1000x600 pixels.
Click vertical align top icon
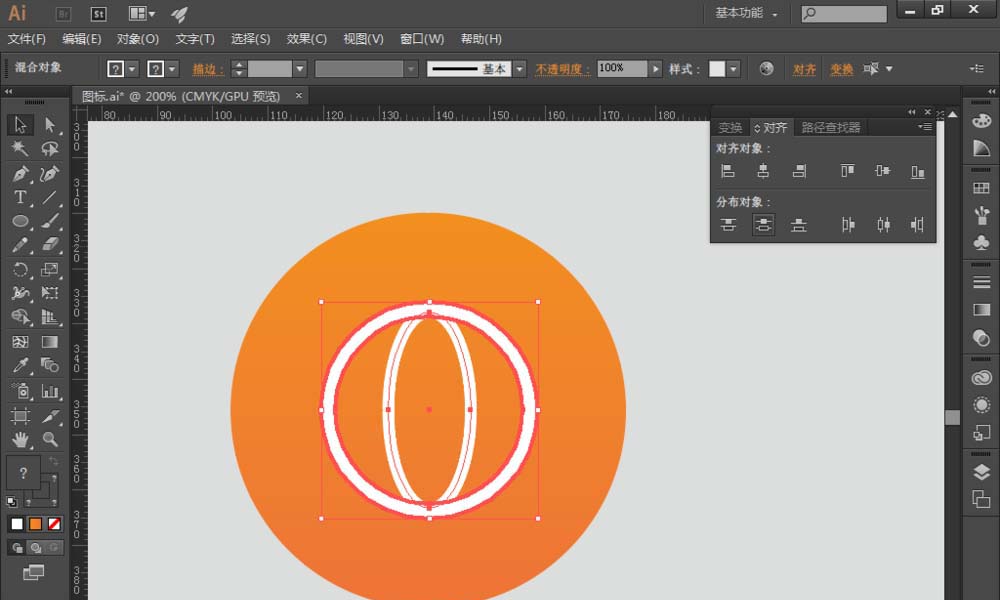[847, 171]
